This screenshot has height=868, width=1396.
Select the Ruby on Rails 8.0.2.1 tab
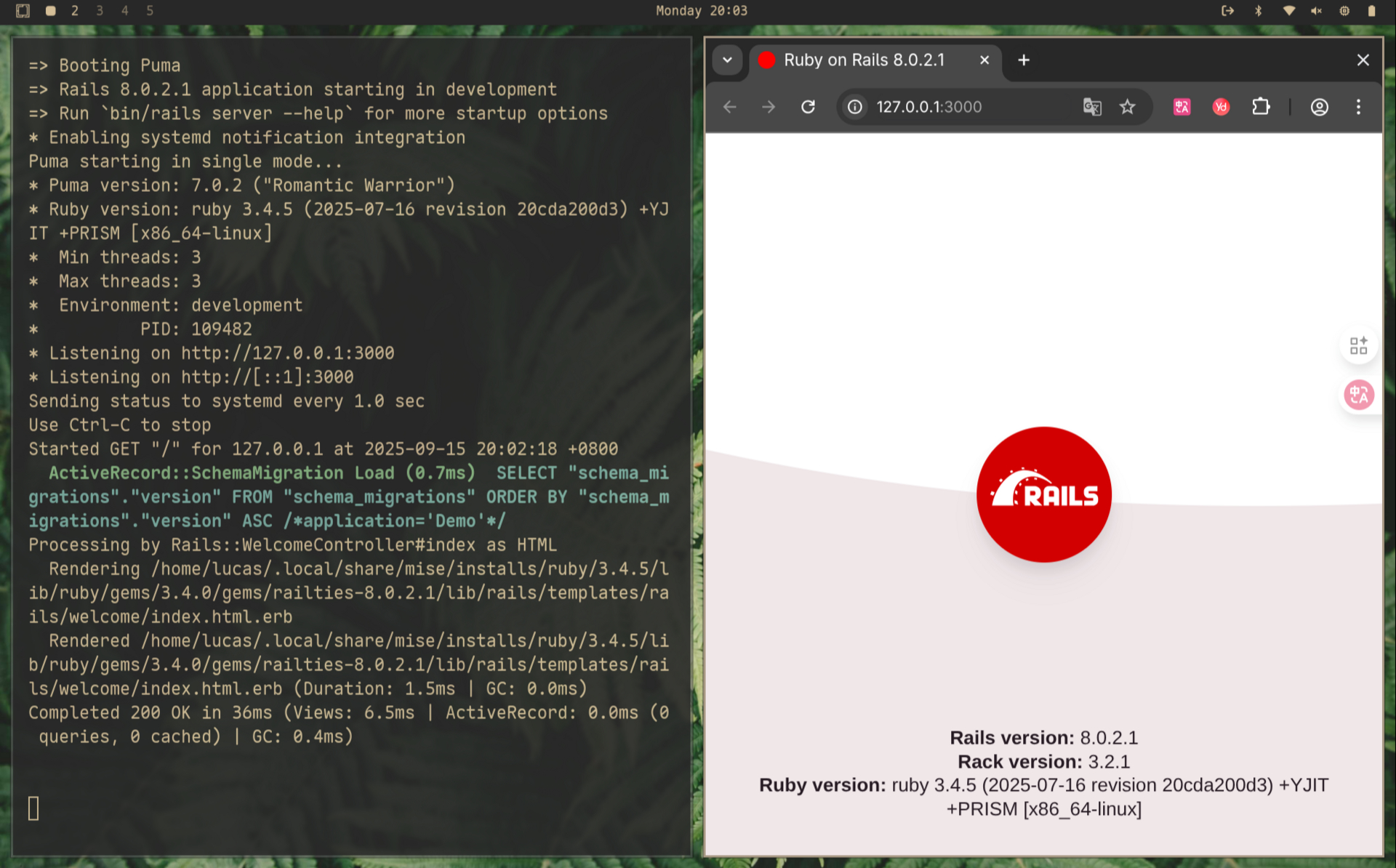click(x=864, y=60)
